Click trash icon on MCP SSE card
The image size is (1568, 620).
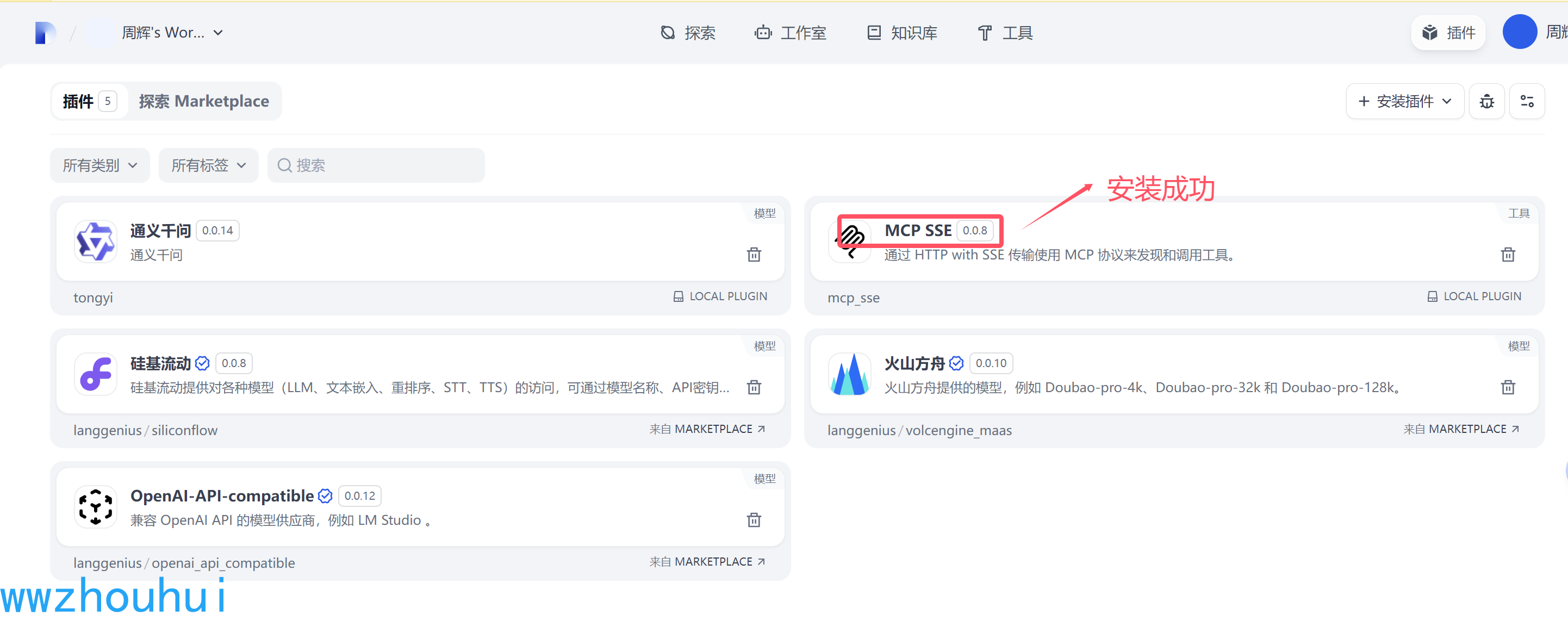[x=1507, y=255]
